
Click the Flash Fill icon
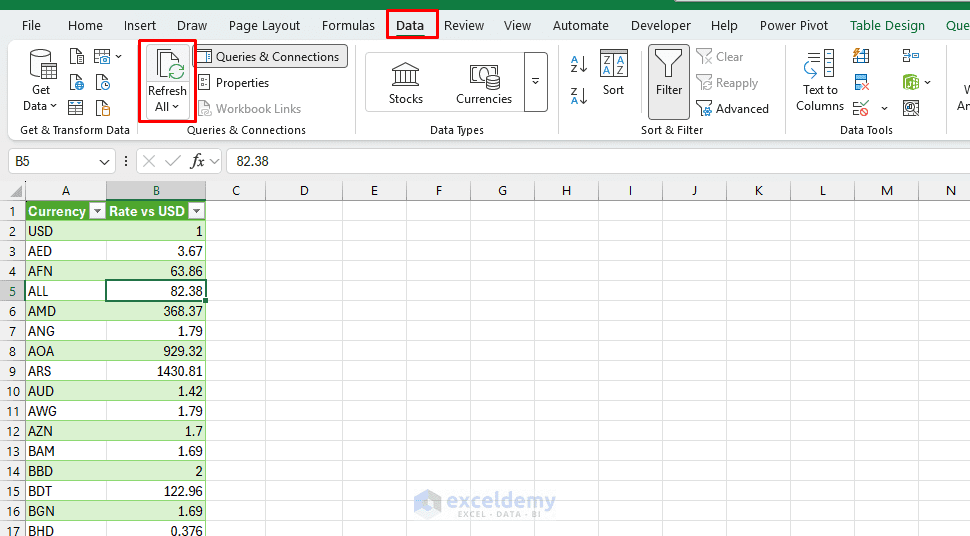pyautogui.click(x=861, y=56)
